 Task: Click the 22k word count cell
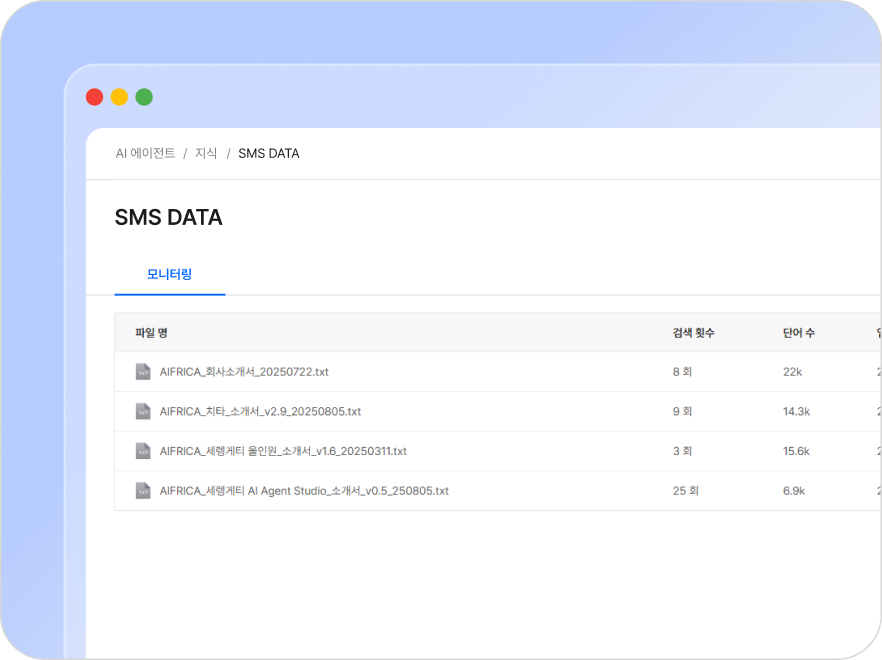pyautogui.click(x=791, y=372)
